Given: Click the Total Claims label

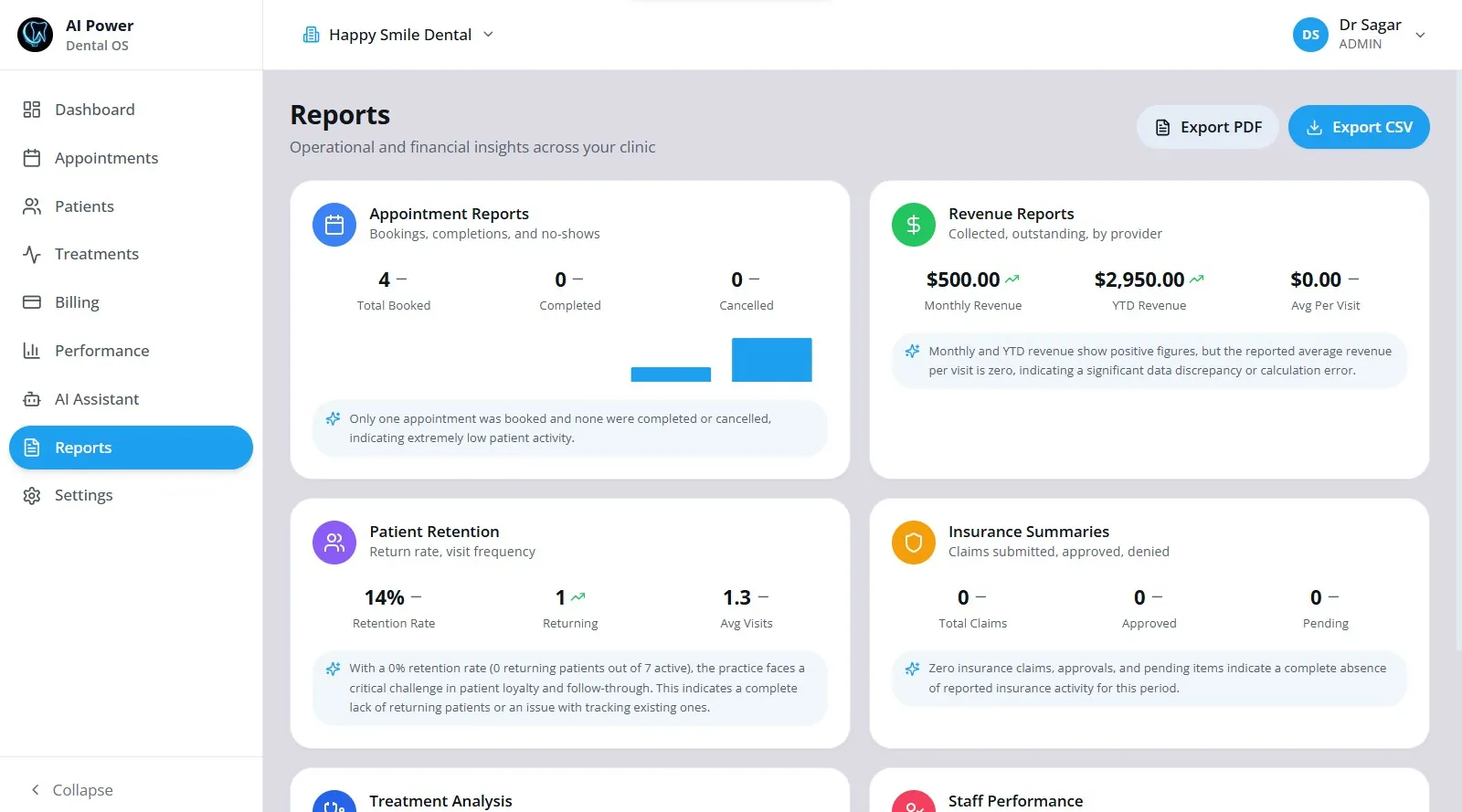Looking at the screenshot, I should [973, 623].
